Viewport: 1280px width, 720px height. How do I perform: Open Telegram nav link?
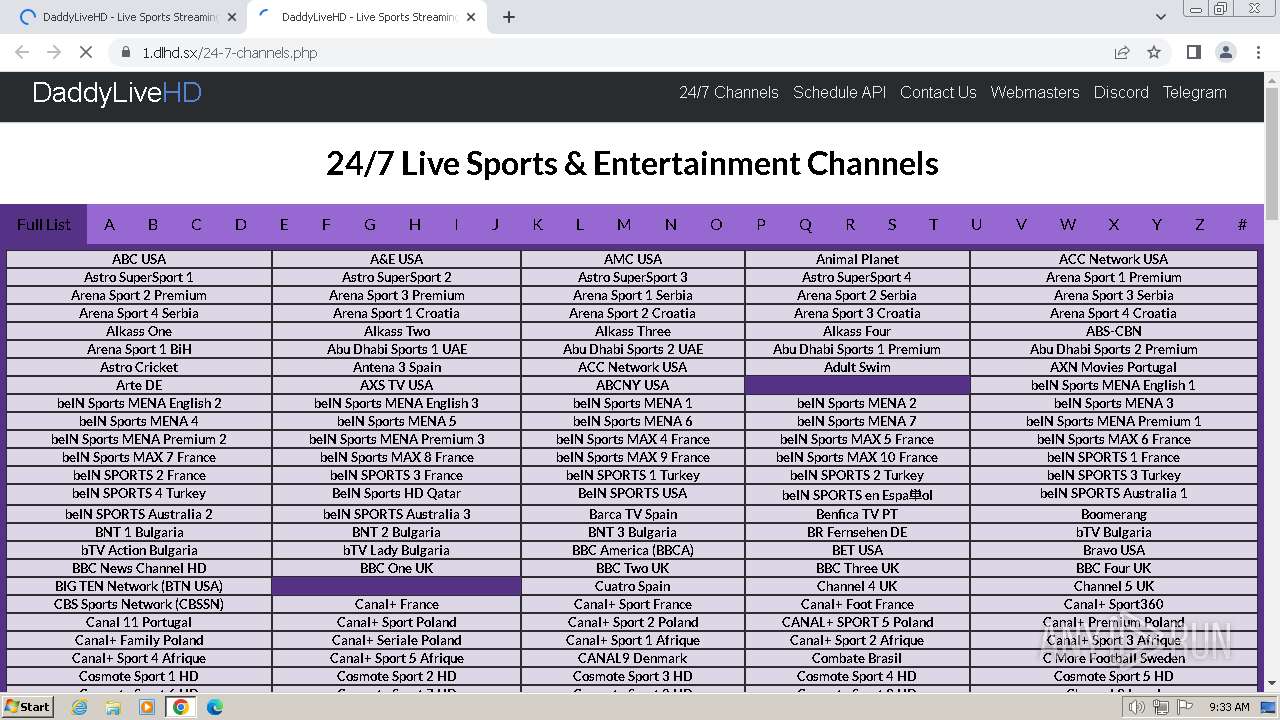1194,92
